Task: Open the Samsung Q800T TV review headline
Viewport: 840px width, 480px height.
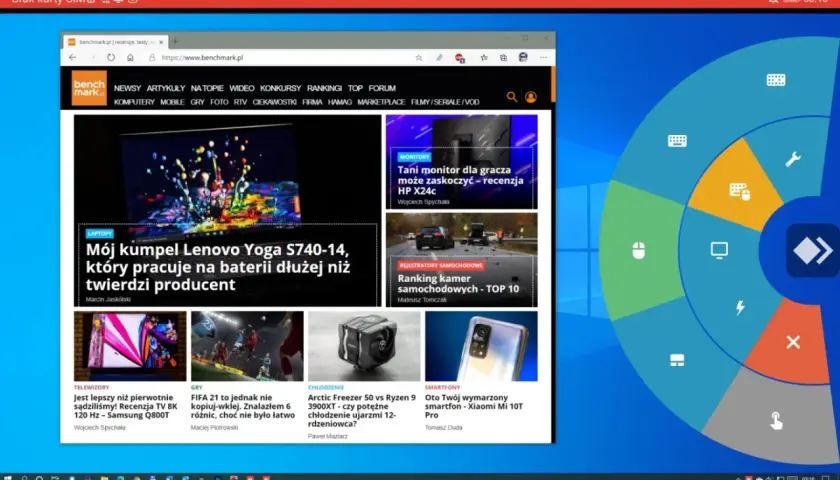Action: tap(126, 406)
